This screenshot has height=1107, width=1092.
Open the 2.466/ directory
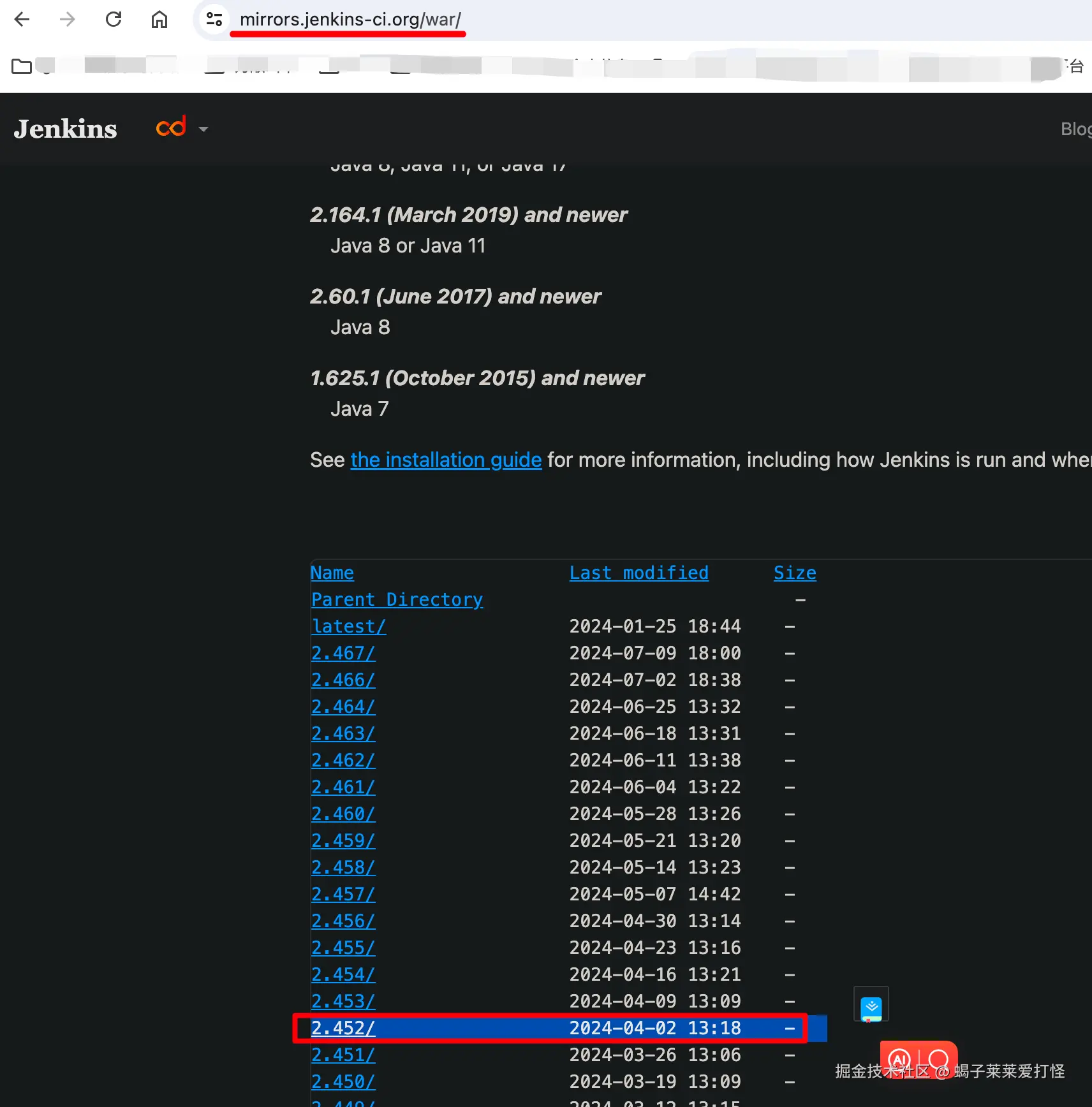click(x=343, y=680)
